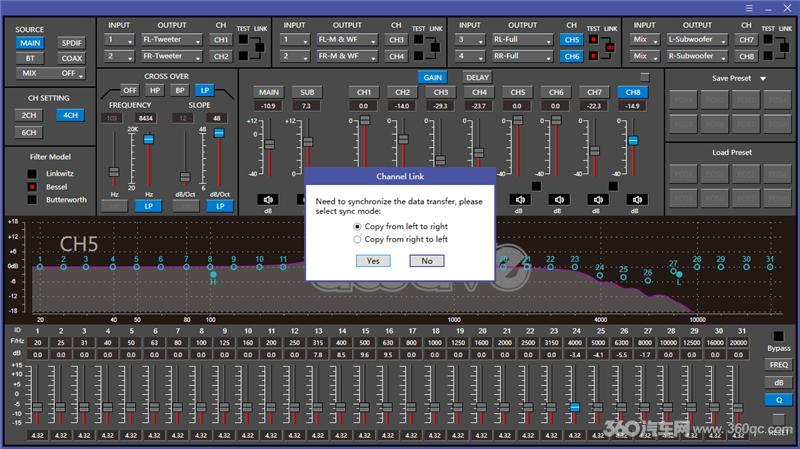800x449 pixels.
Task: Click the link icon joining CH7 and CH8
Action: [784, 47]
